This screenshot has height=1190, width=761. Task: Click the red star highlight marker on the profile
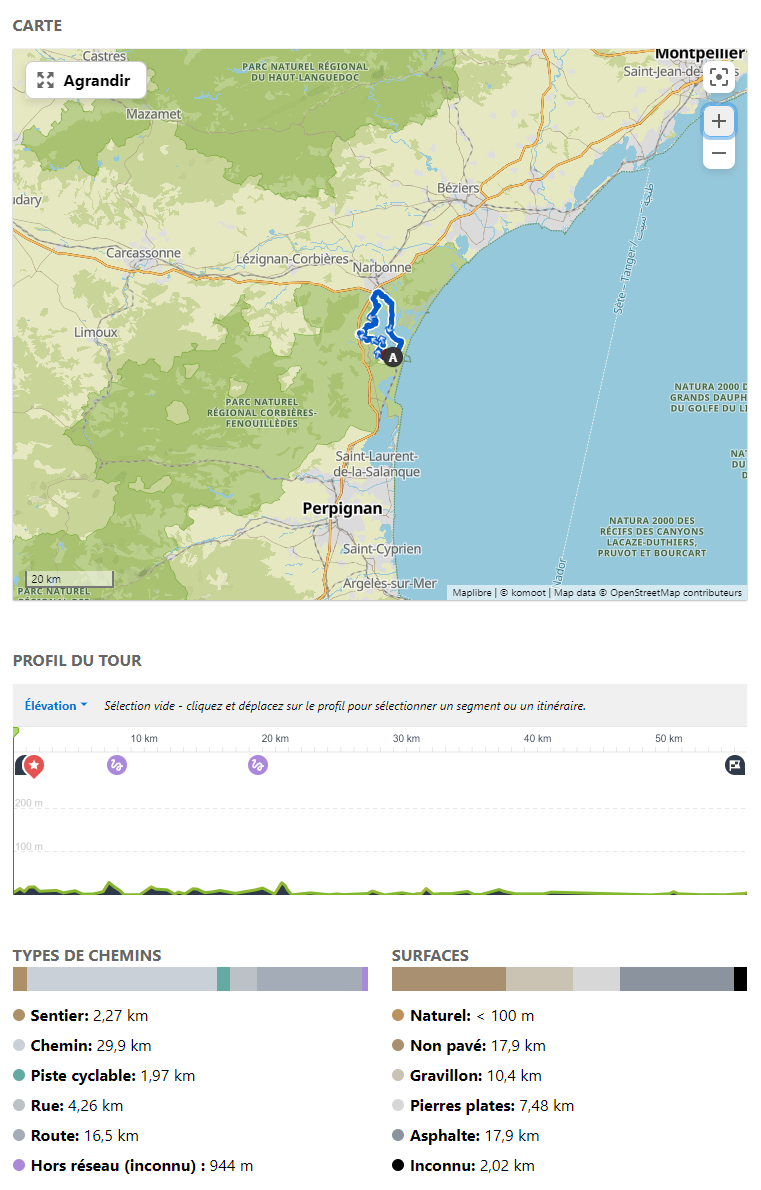33,767
